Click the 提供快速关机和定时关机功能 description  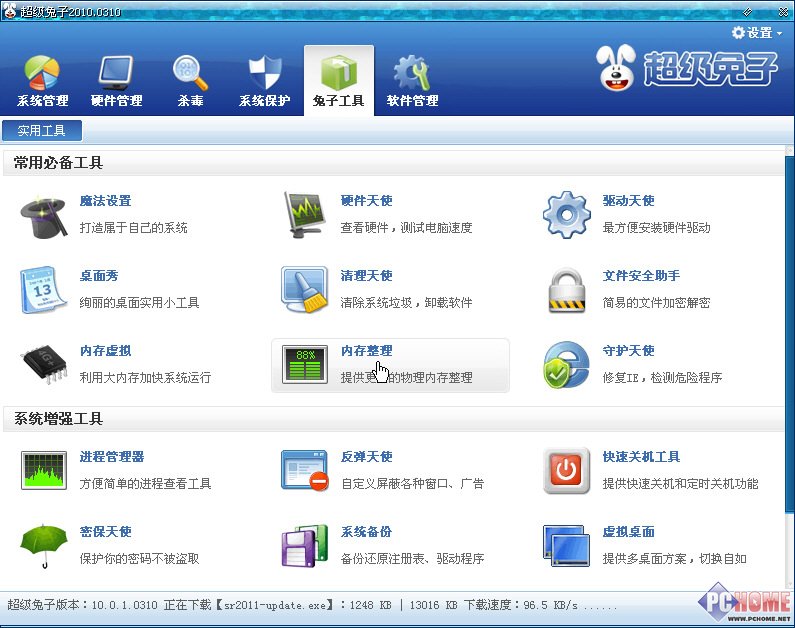[x=680, y=484]
